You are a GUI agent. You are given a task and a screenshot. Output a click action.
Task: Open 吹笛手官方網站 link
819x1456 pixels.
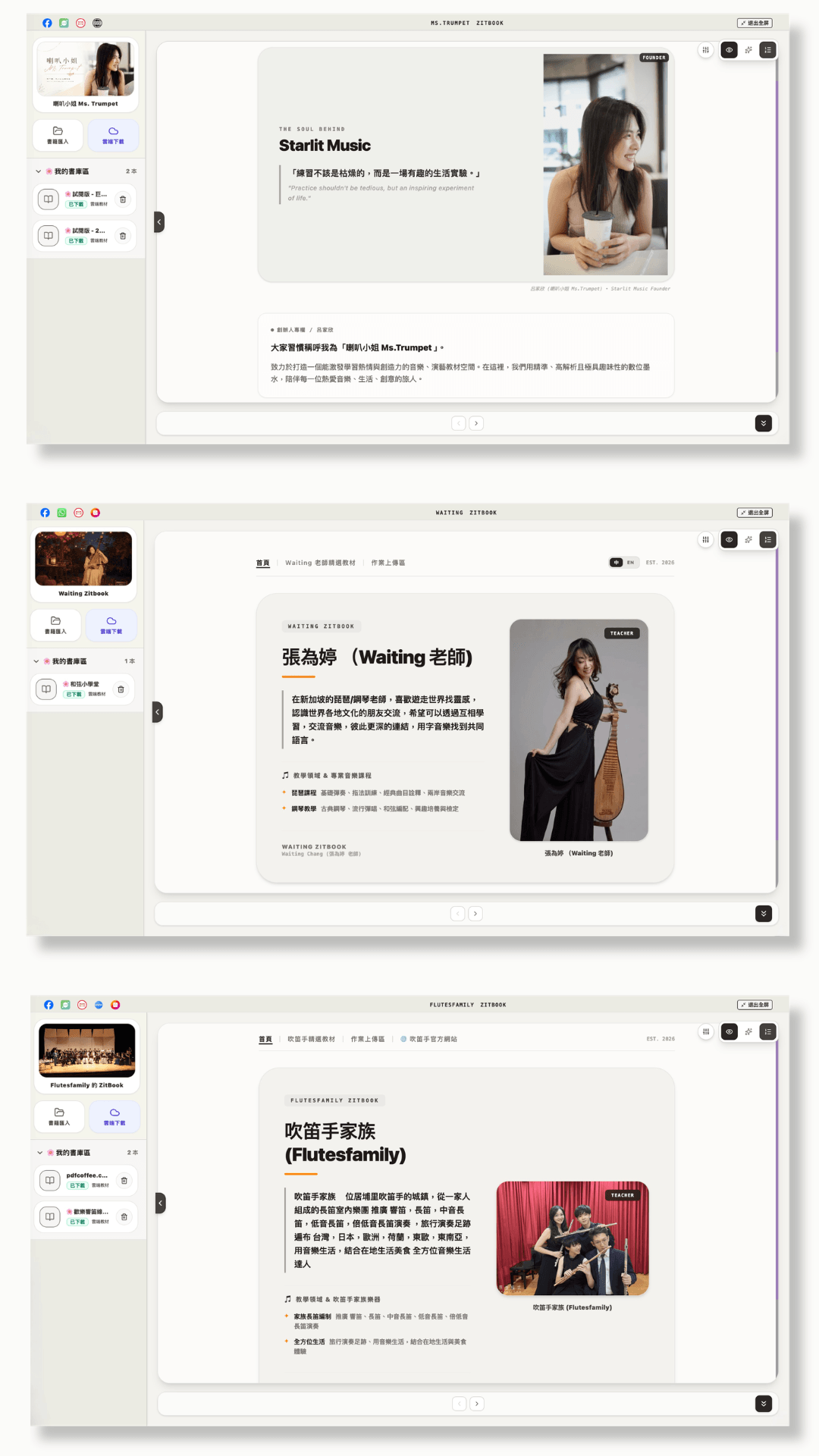coord(429,1039)
